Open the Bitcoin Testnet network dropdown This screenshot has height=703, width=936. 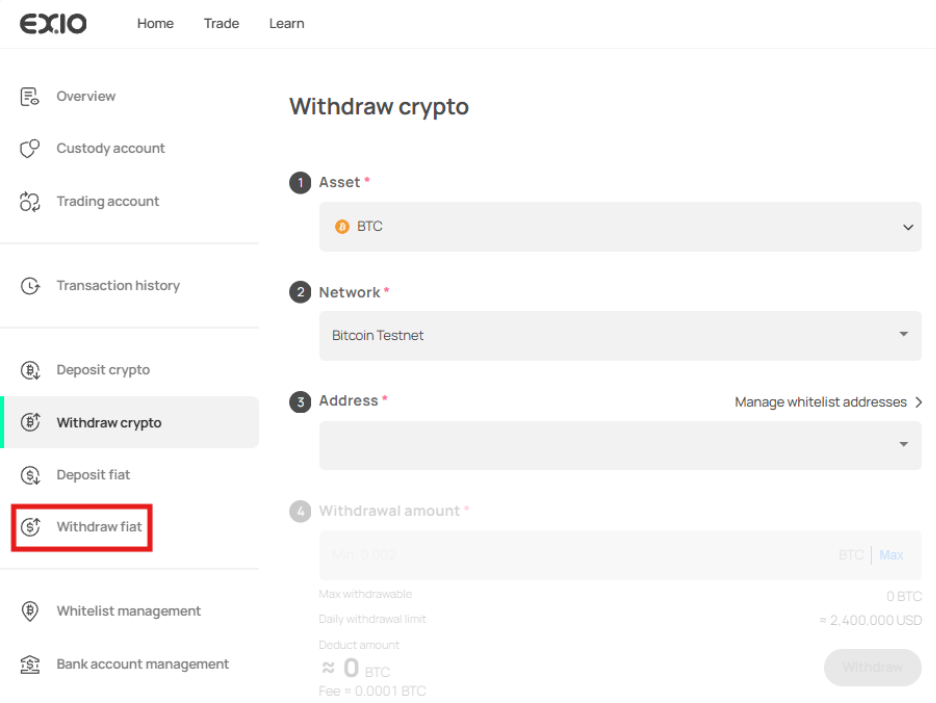(x=620, y=335)
